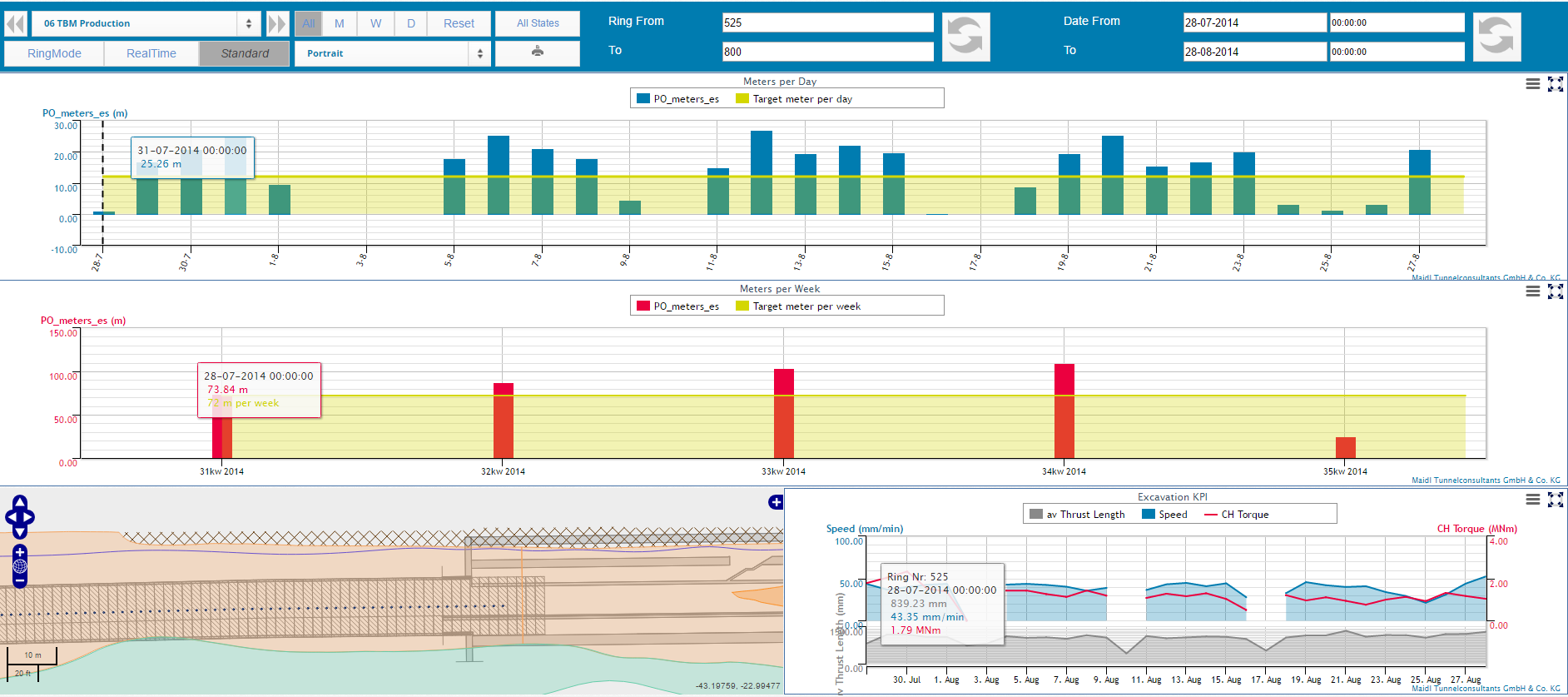
Task: Click the Reset button
Action: [459, 23]
